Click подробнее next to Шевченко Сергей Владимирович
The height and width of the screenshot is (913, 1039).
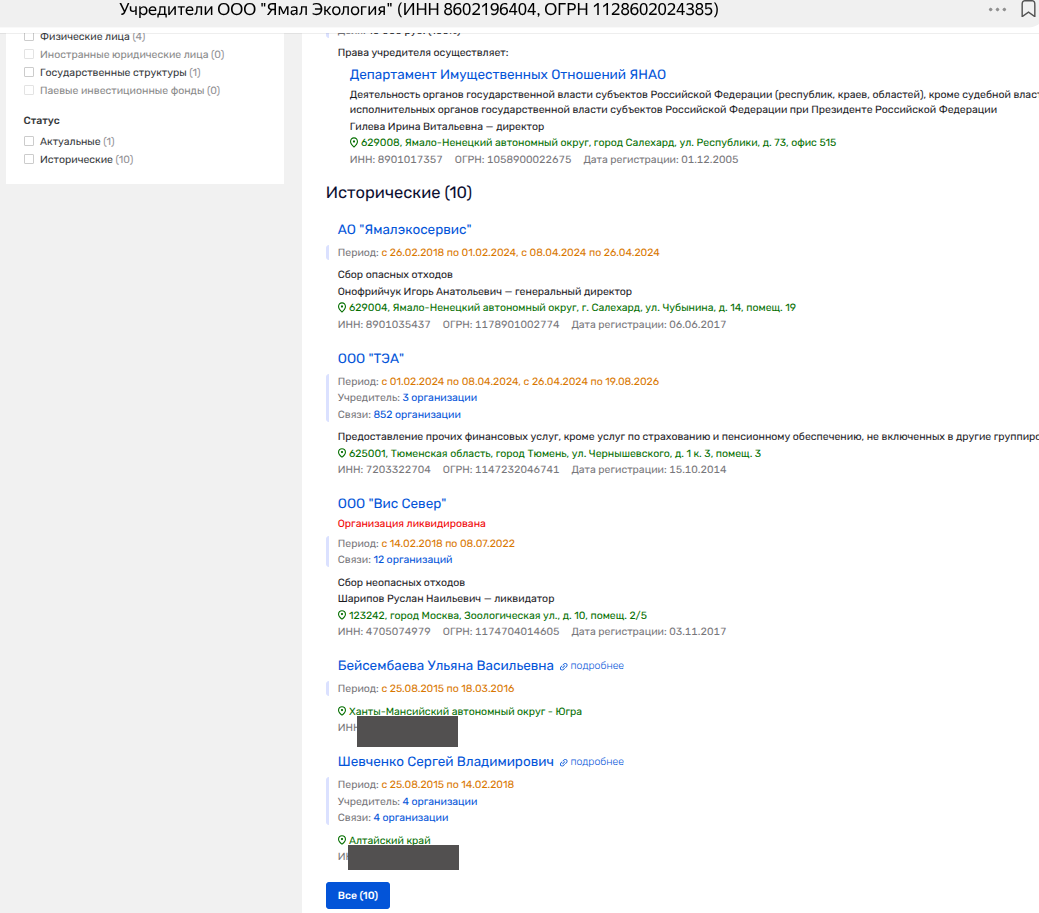coord(597,762)
